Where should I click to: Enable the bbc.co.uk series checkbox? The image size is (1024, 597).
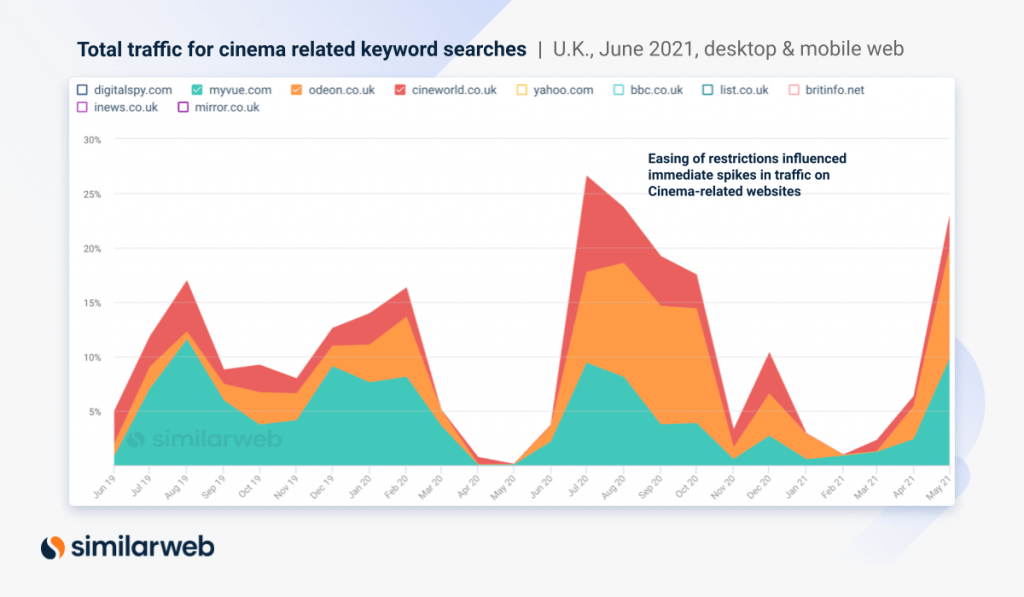point(618,90)
